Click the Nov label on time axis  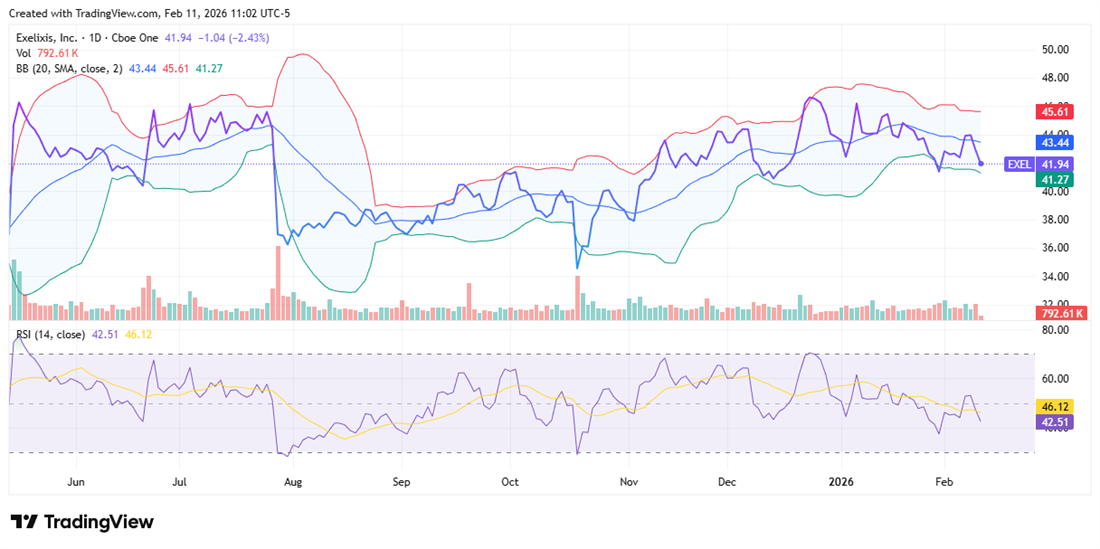click(627, 481)
